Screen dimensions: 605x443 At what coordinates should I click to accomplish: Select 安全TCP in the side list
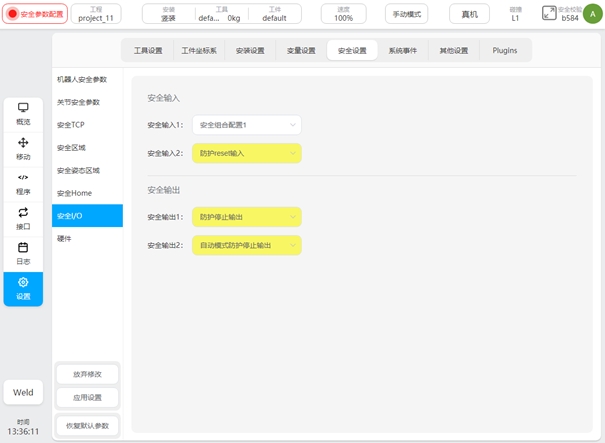pyautogui.click(x=71, y=125)
